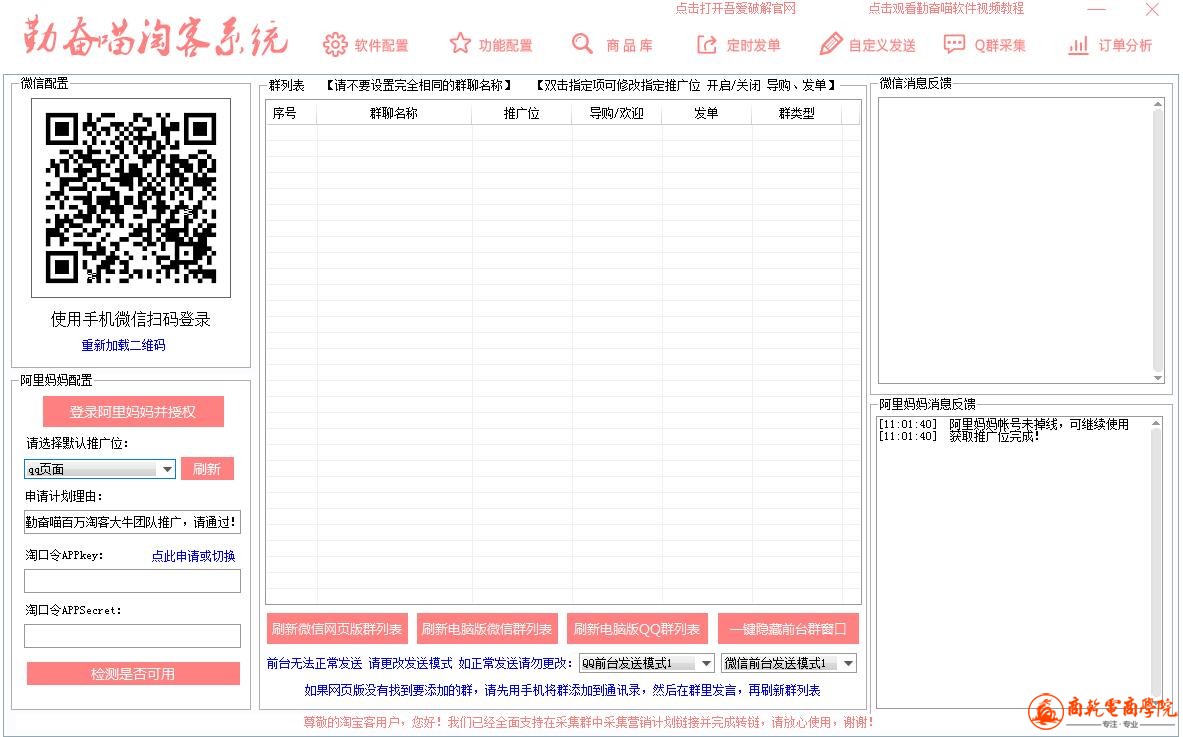Open the default 推广位 dropdown showing qq页面

100,469
